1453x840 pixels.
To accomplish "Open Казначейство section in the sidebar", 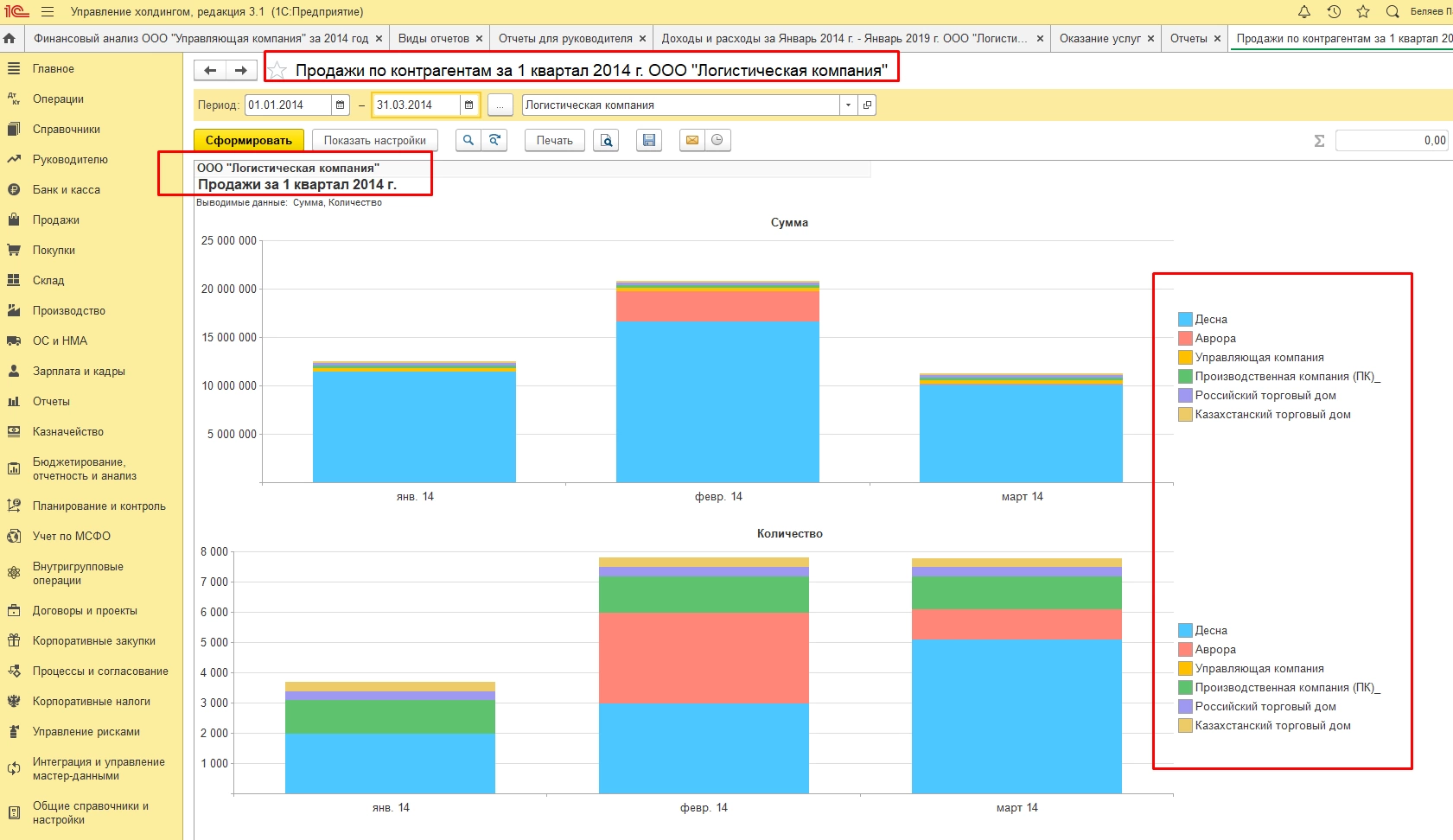I will pos(67,431).
